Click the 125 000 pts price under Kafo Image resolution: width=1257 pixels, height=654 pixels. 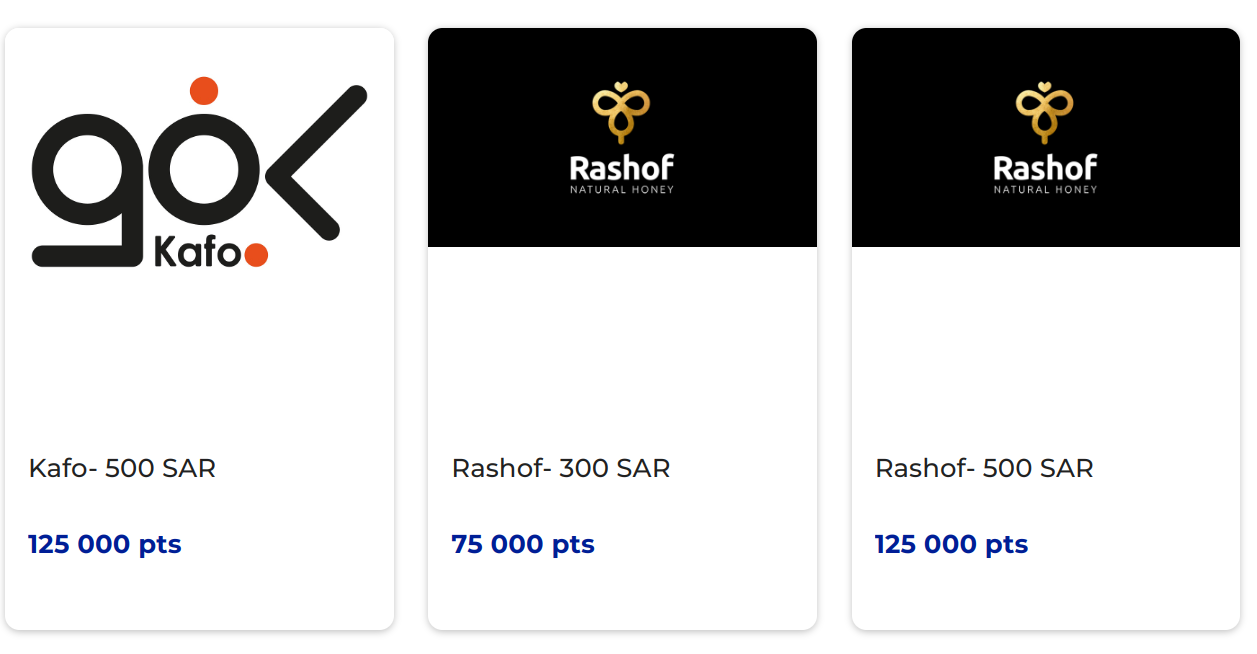pos(105,545)
